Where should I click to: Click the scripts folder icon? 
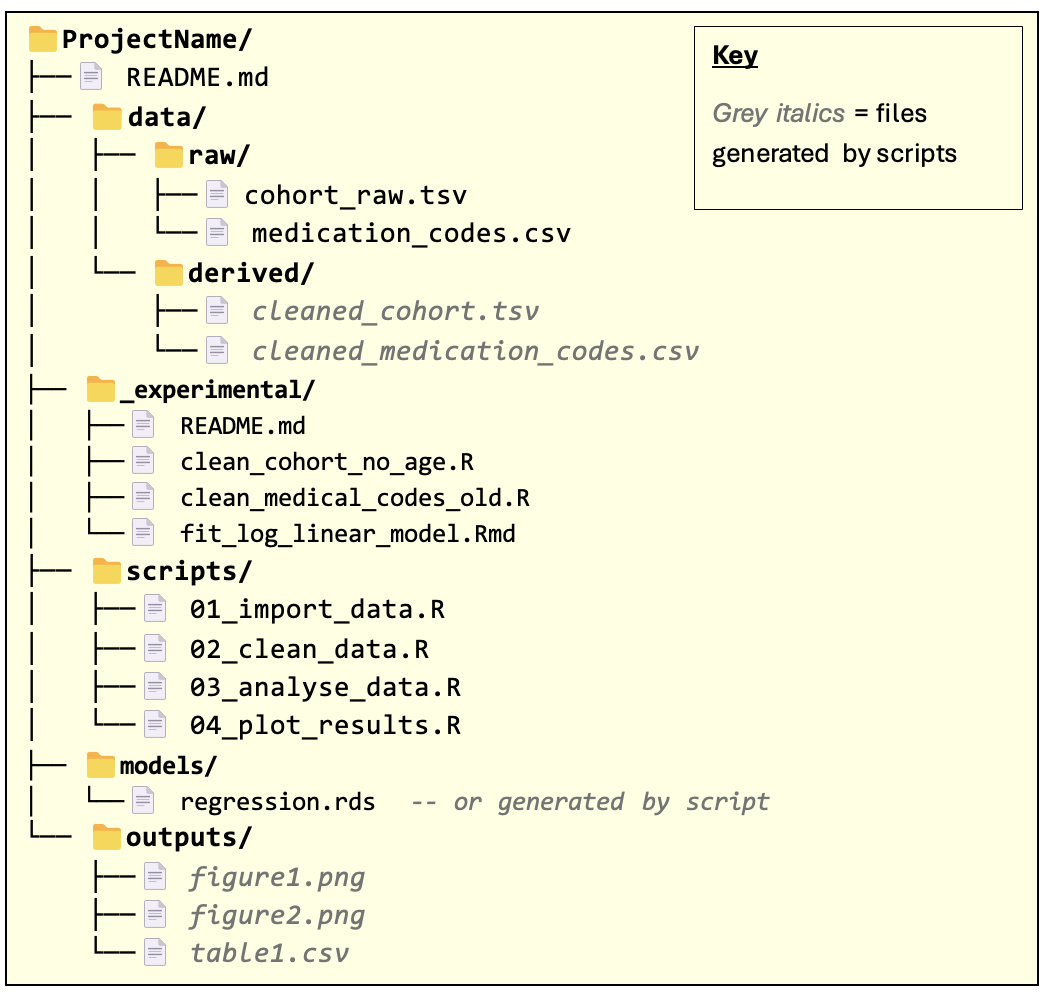point(107,571)
